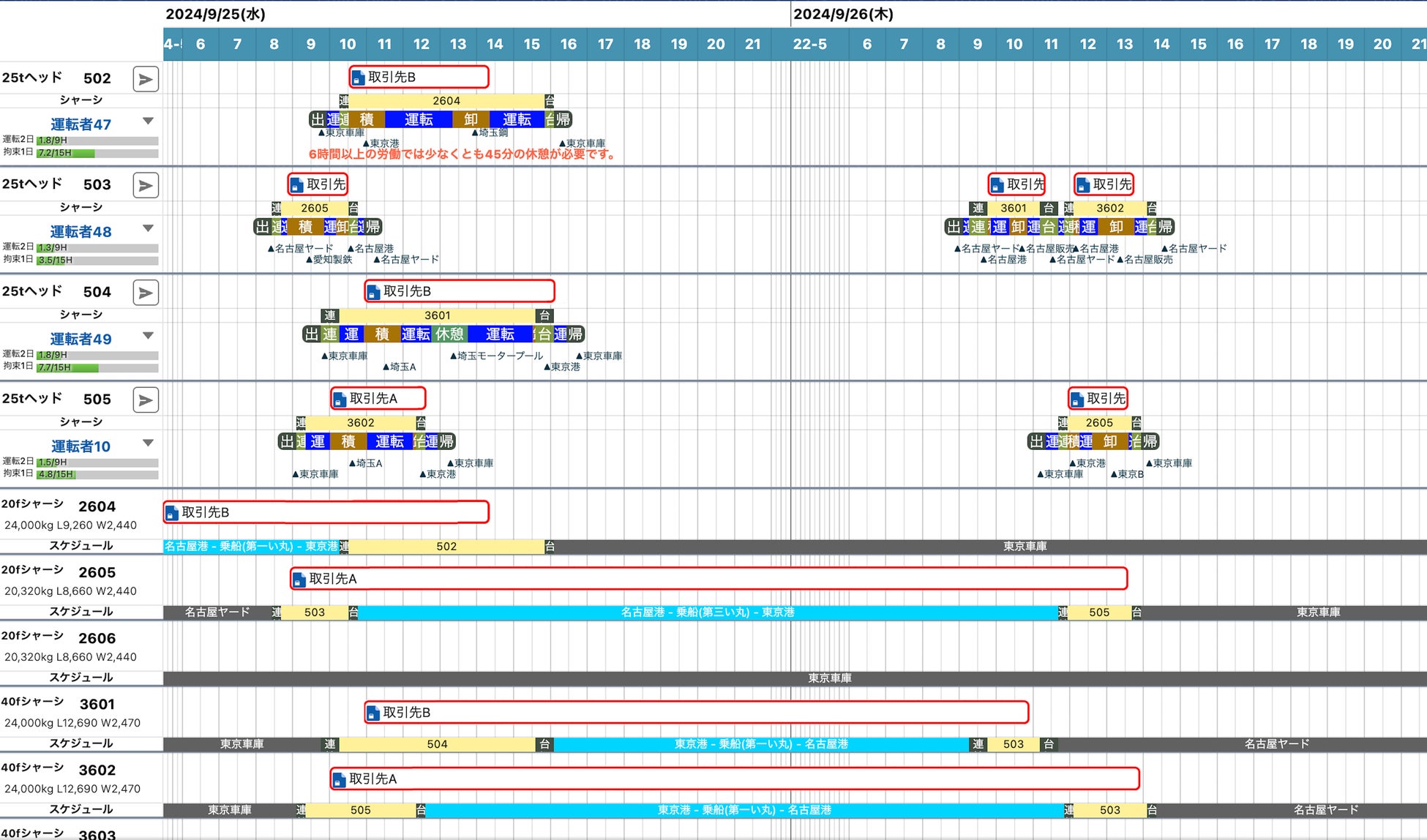This screenshot has width=1427, height=840.
Task: Click 運転者47 拘束1日 7.2/15H progress bar
Action: 97,153
